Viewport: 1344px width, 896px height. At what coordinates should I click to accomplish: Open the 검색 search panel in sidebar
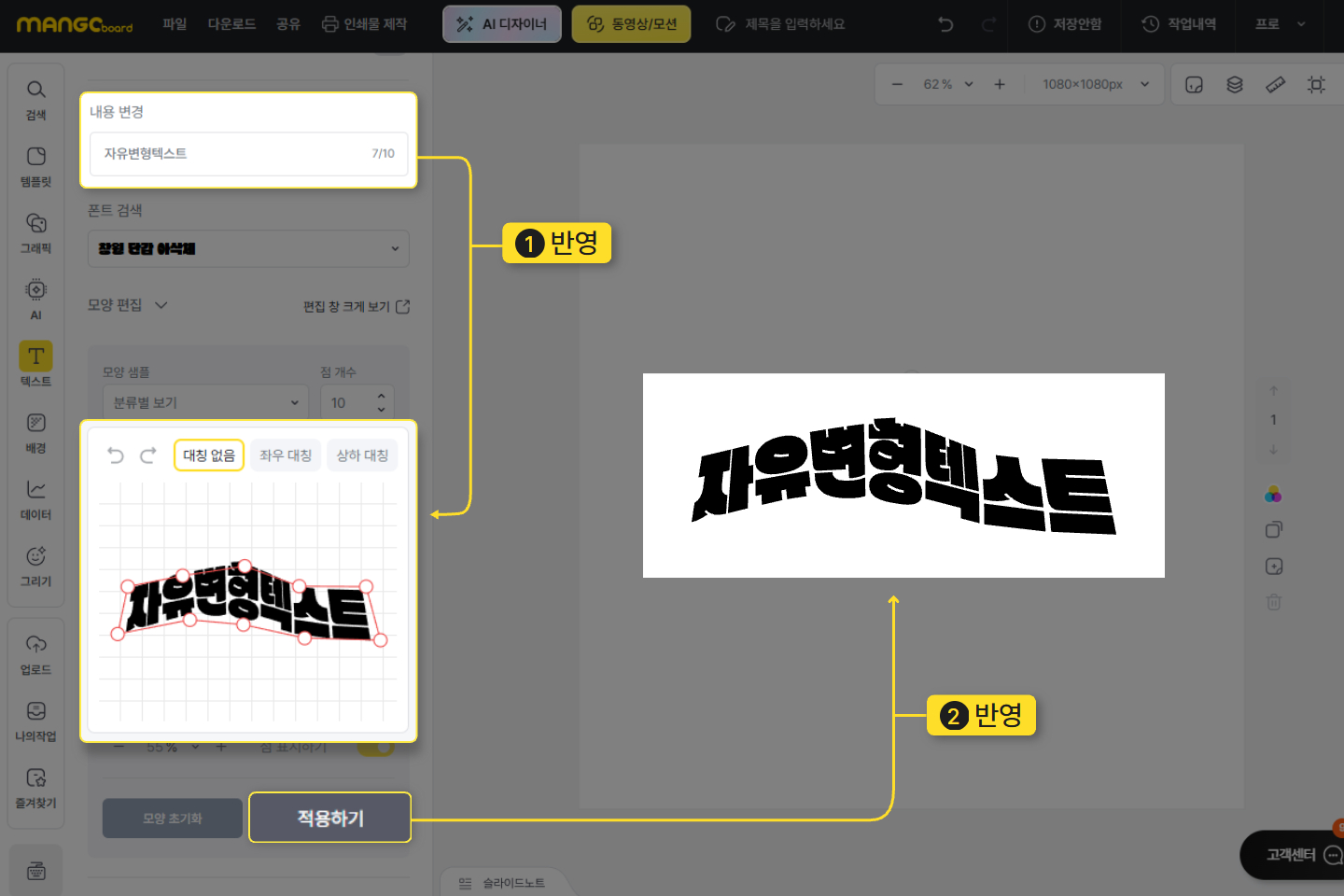click(x=35, y=99)
